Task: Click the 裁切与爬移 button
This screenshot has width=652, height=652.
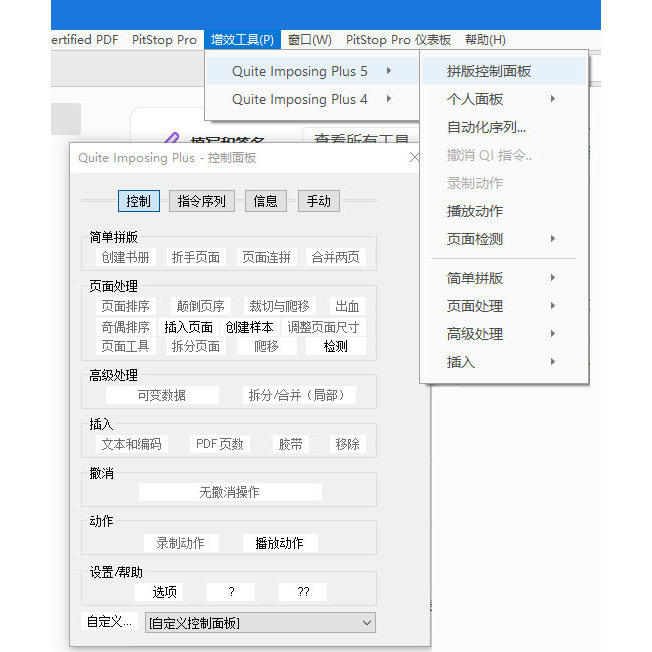Action: [x=279, y=306]
